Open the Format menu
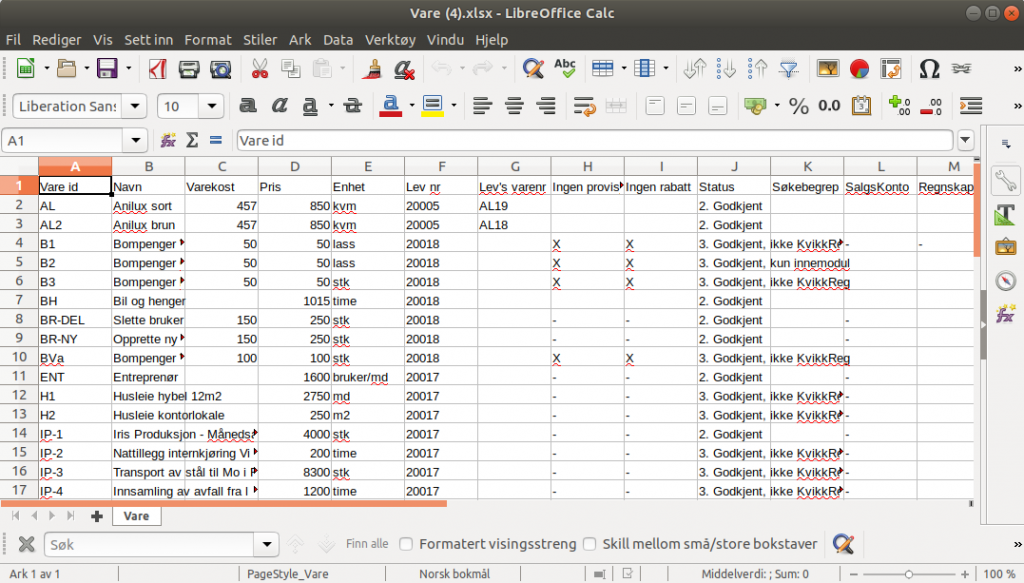Image resolution: width=1024 pixels, height=583 pixels. pos(208,40)
